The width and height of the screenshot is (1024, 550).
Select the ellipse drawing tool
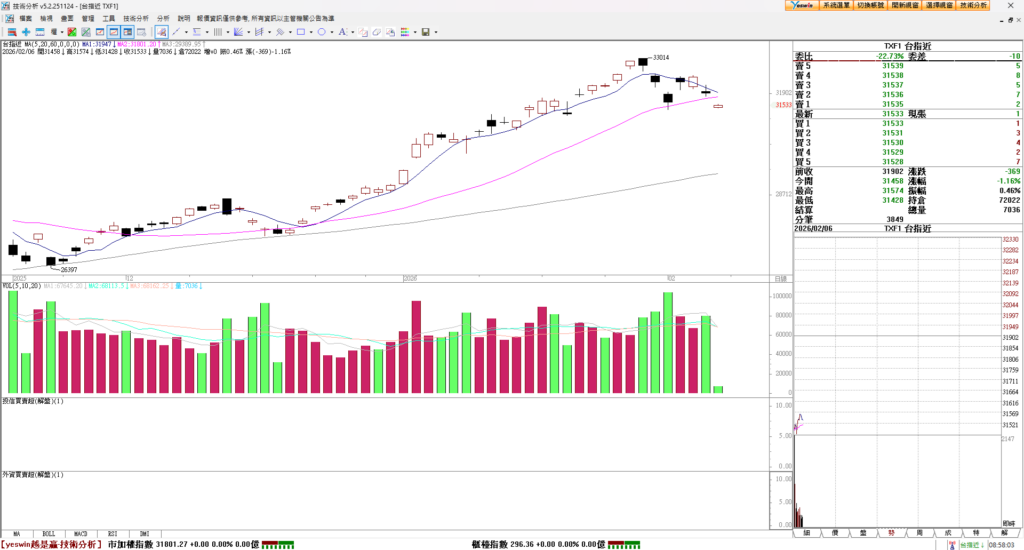[321, 32]
